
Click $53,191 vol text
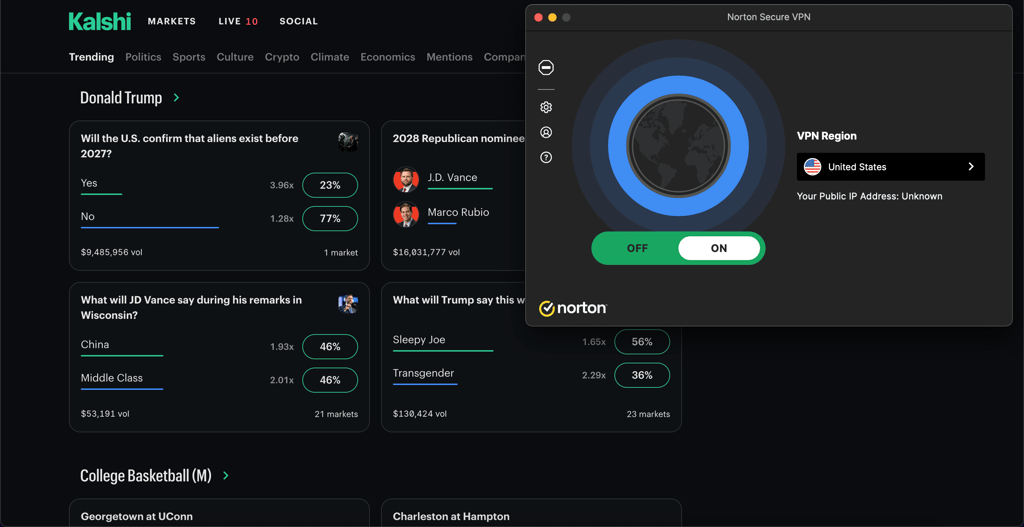(105, 414)
